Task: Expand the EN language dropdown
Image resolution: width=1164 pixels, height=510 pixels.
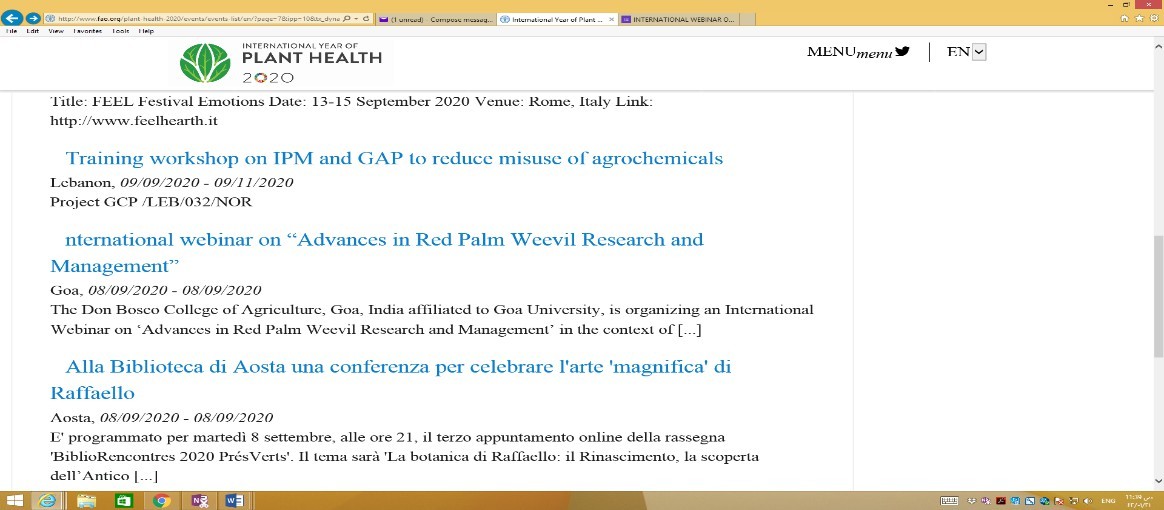Action: (x=978, y=52)
